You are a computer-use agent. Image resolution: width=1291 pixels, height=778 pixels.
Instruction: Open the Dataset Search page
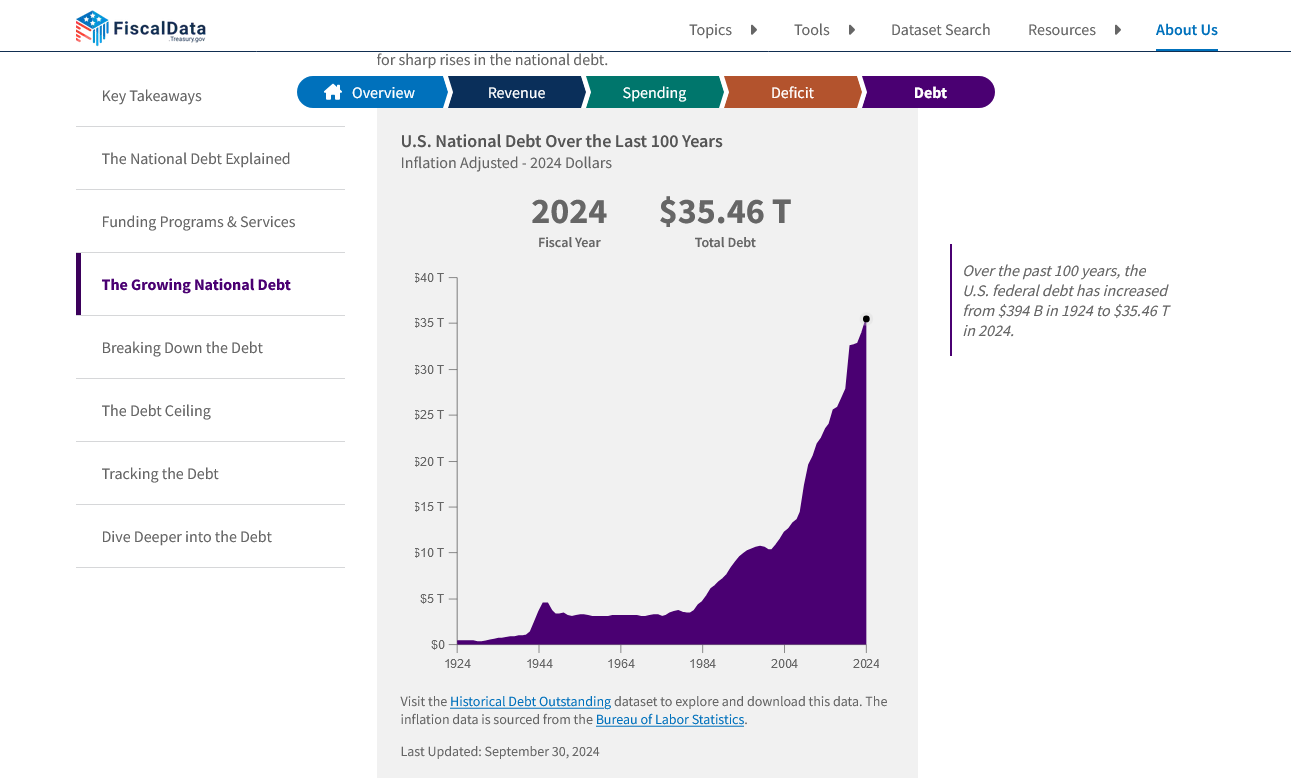point(940,30)
